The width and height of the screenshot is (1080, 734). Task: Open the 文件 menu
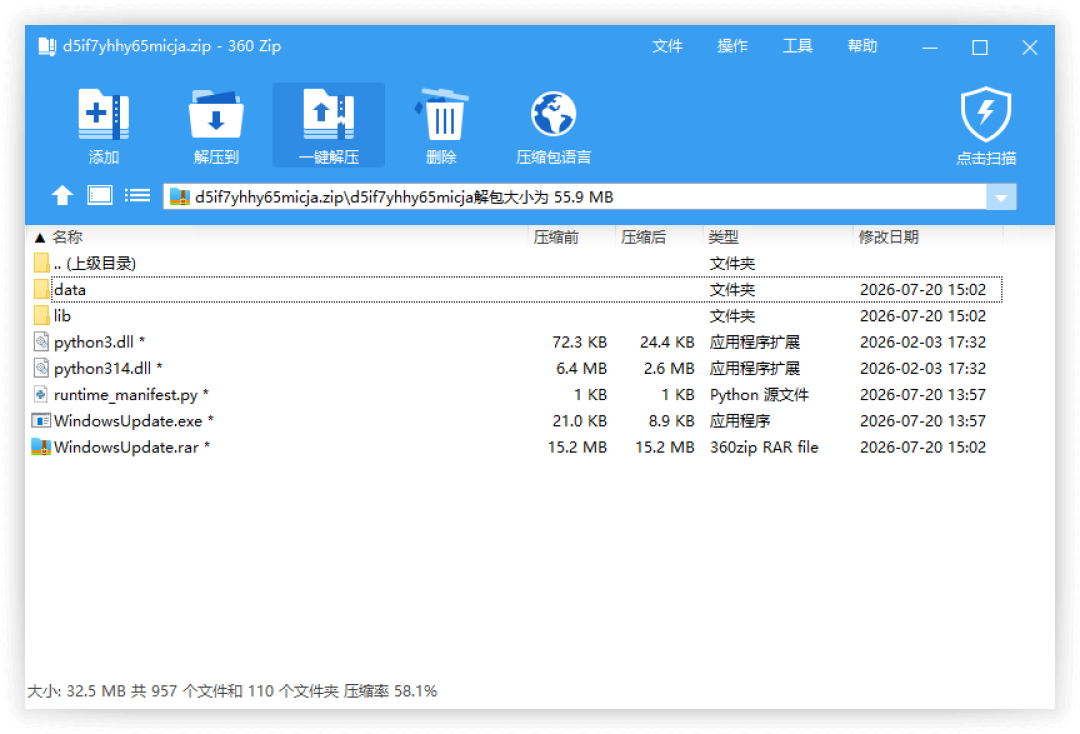pyautogui.click(x=667, y=46)
